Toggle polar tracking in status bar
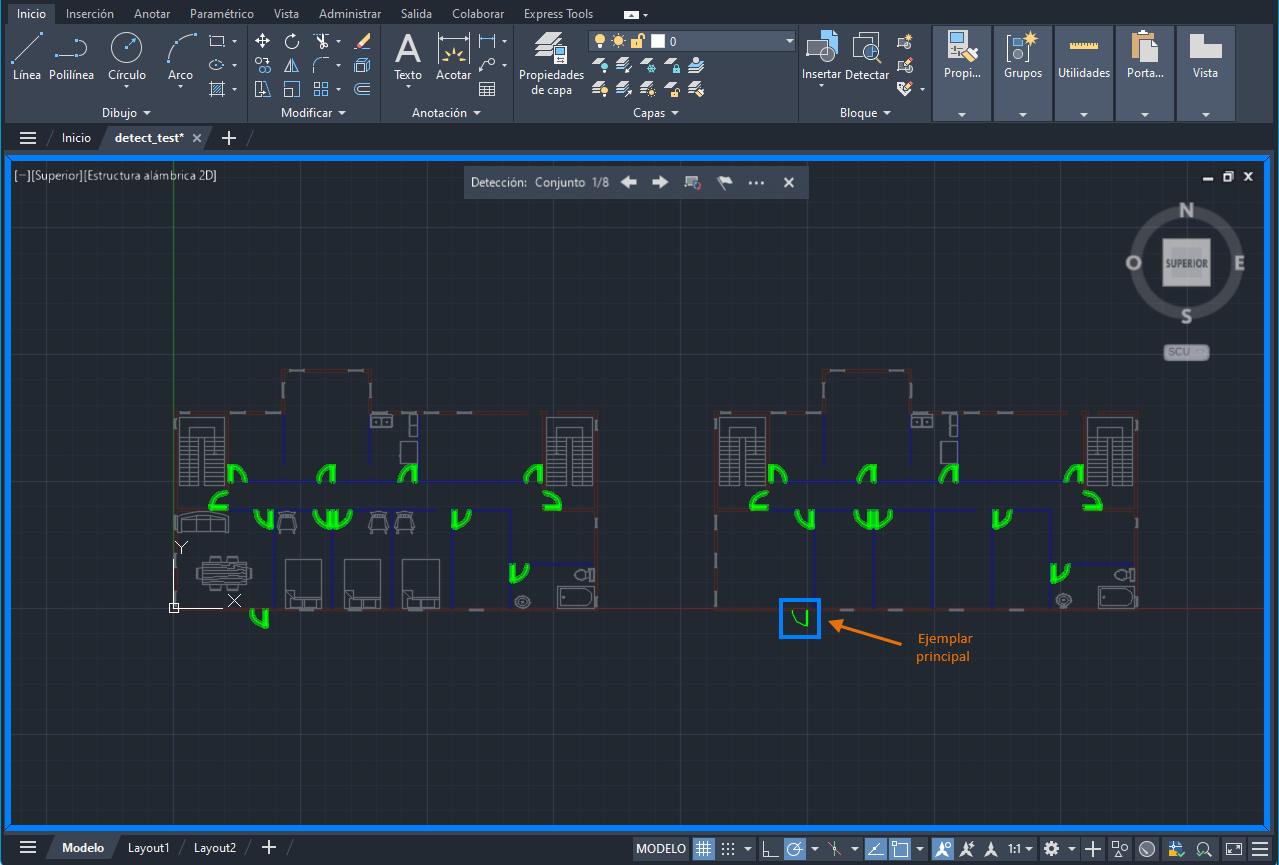The image size is (1279, 865). click(x=795, y=848)
